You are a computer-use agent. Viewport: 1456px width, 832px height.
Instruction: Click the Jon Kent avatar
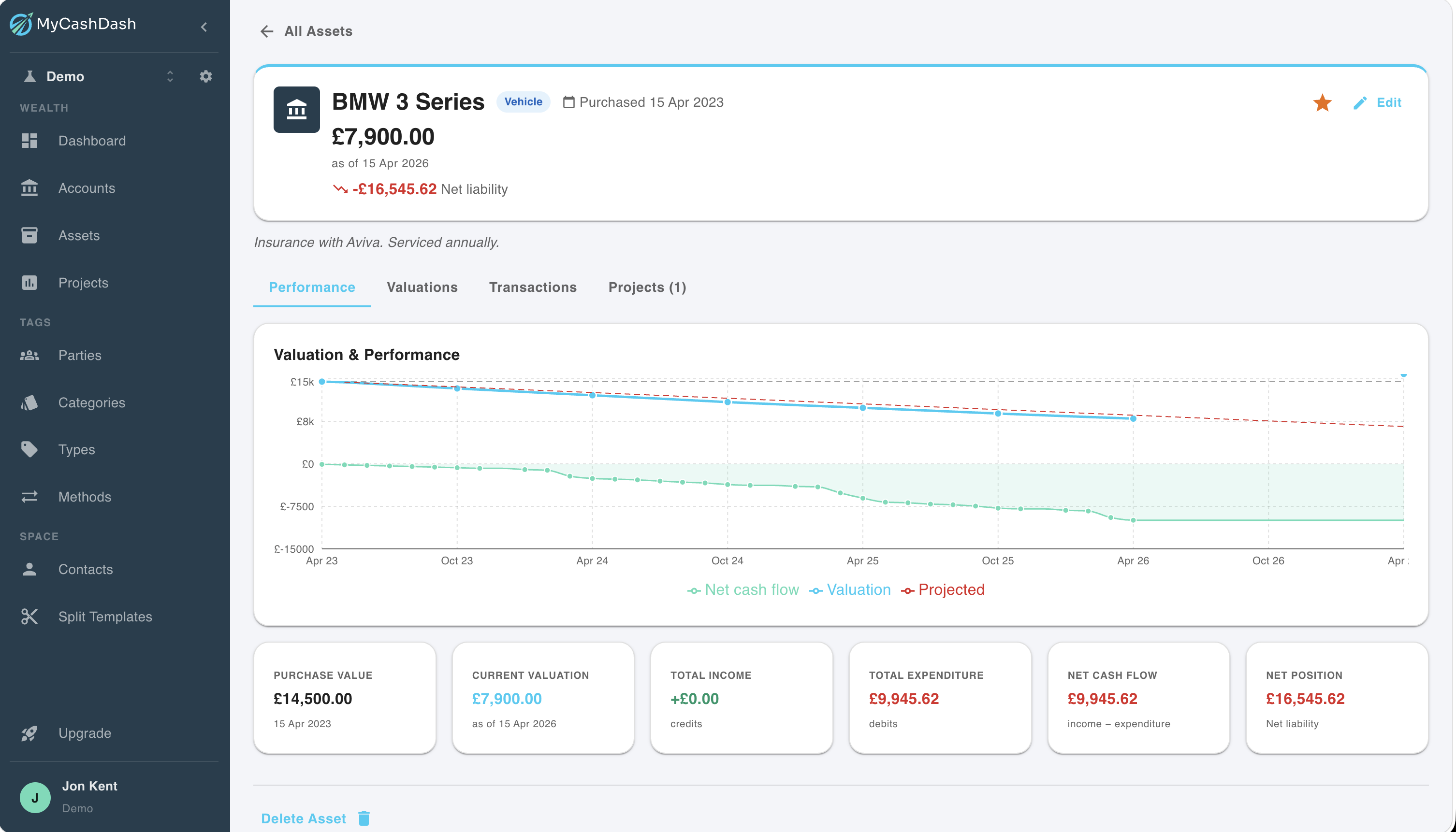pos(35,797)
